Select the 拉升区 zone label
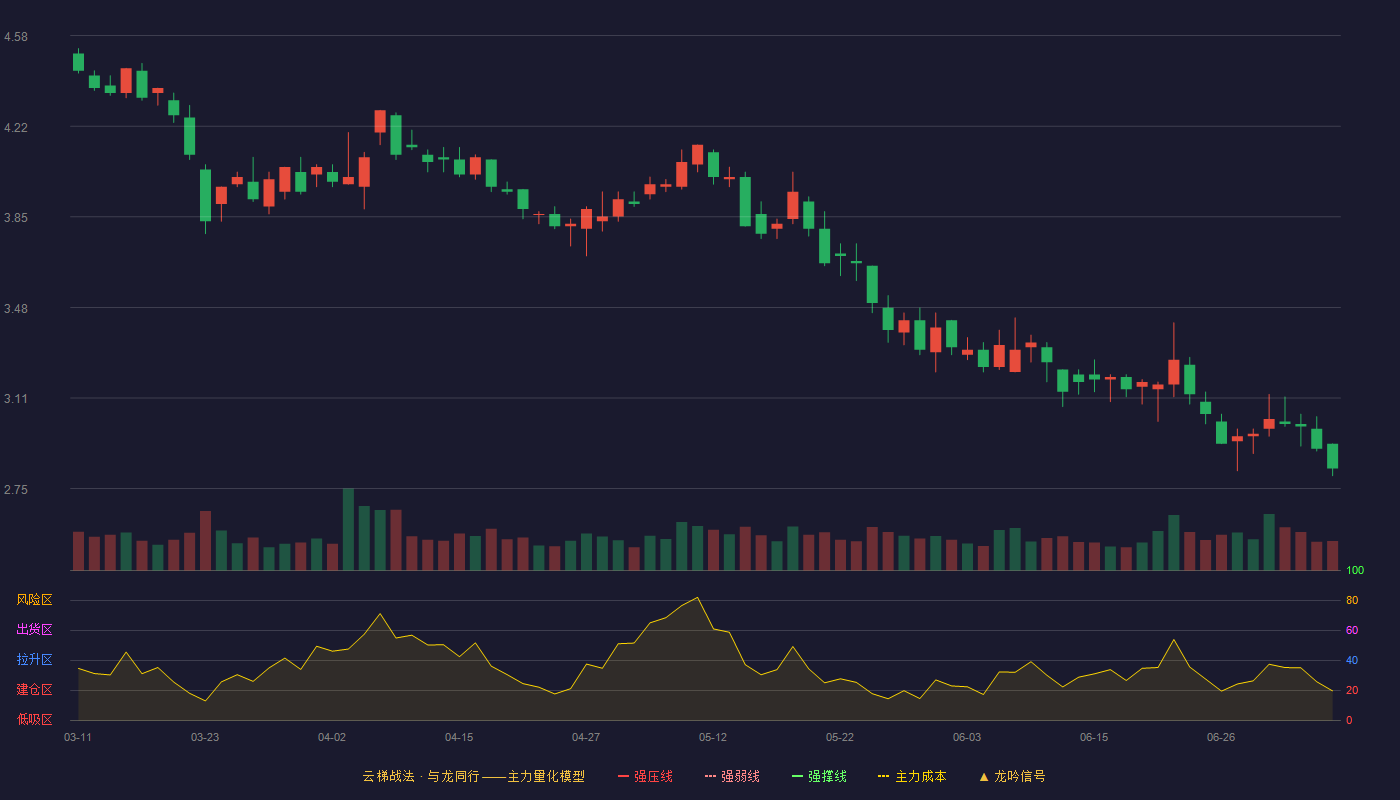Viewport: 1400px width, 800px height. click(34, 660)
